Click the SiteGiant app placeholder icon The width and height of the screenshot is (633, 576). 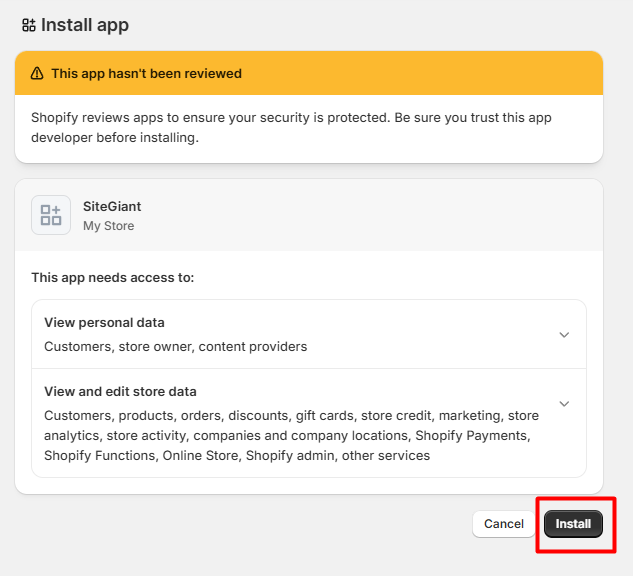51,215
